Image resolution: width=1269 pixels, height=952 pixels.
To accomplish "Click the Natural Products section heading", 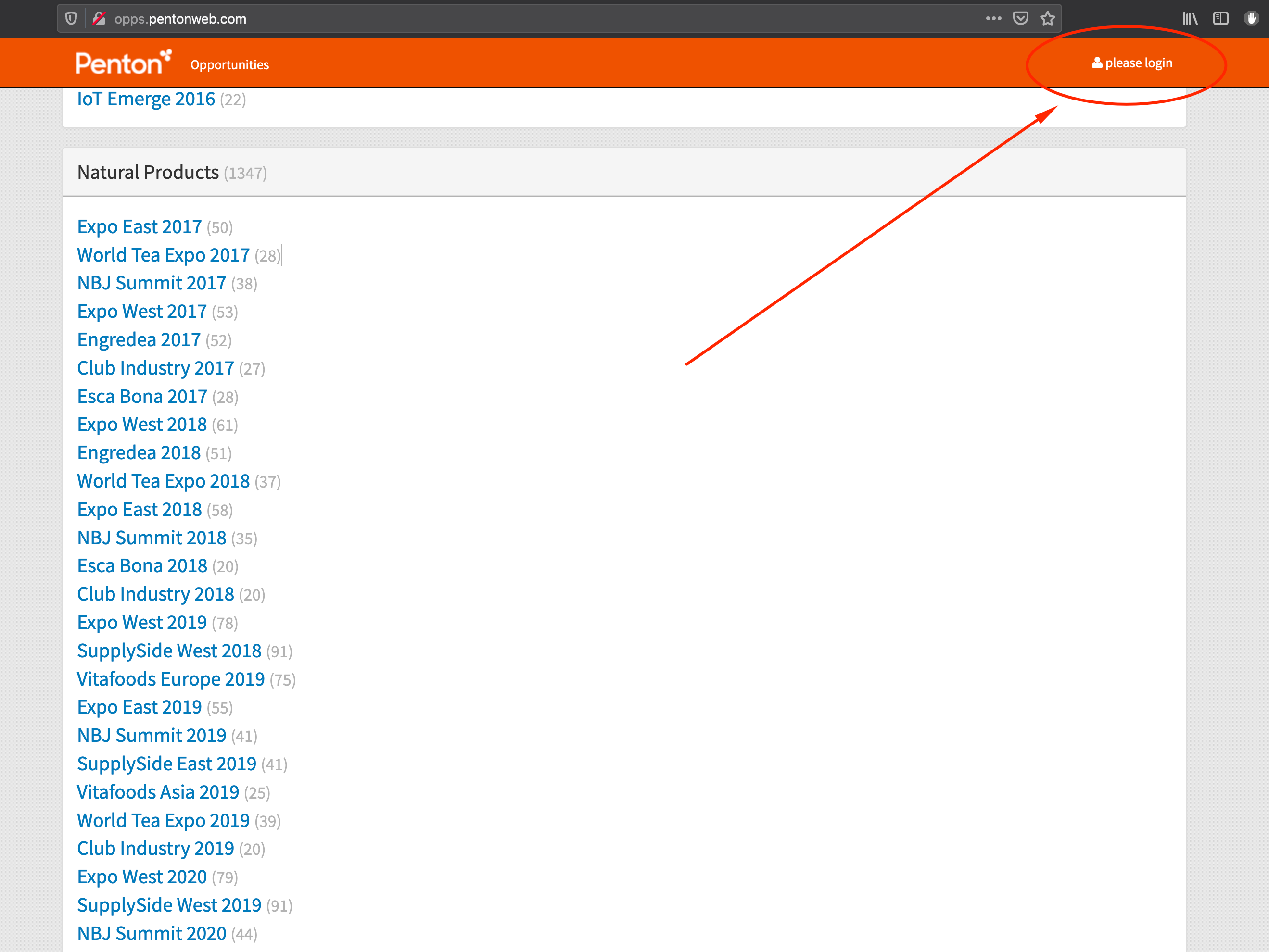I will pyautogui.click(x=148, y=173).
